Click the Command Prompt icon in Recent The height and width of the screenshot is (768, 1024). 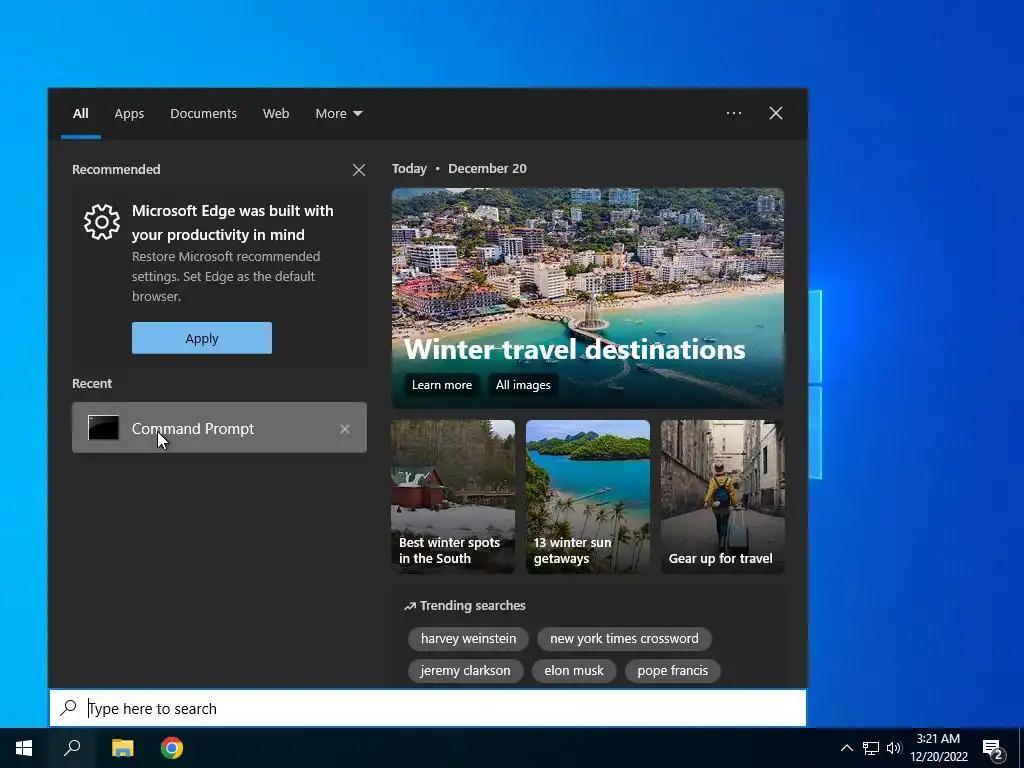(103, 428)
